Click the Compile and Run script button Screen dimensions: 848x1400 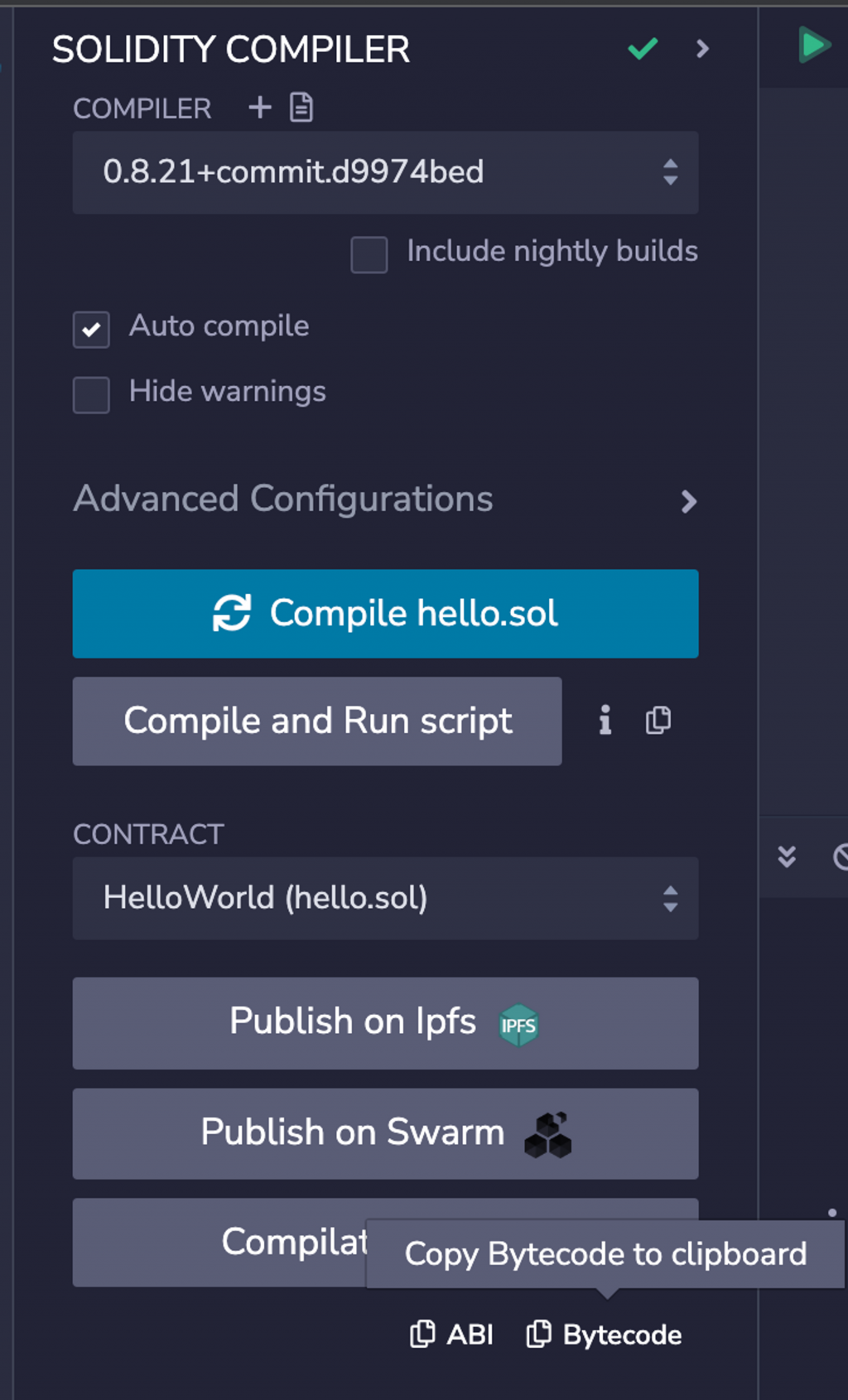(x=317, y=722)
